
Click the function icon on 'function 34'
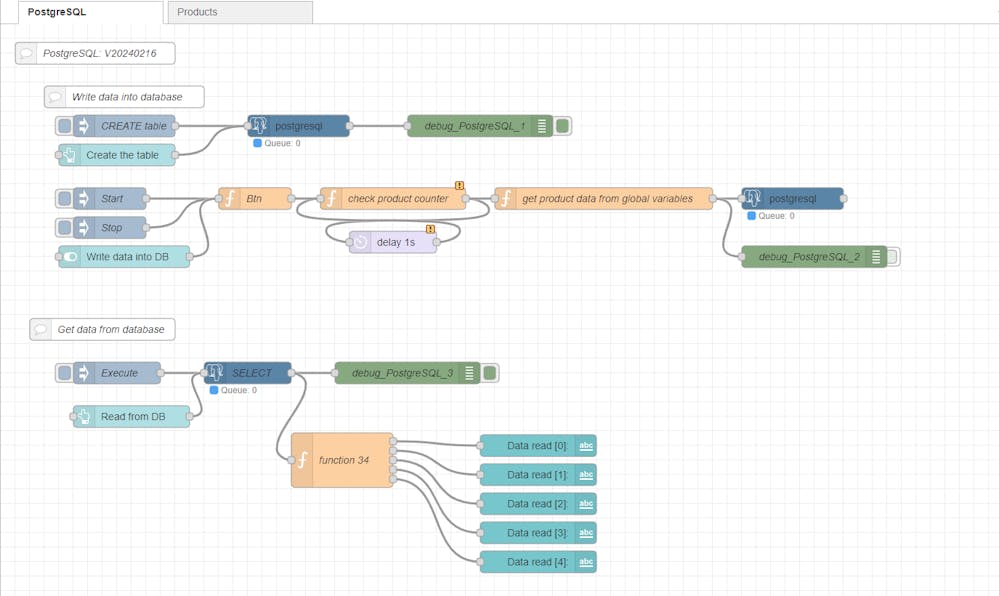point(303,460)
